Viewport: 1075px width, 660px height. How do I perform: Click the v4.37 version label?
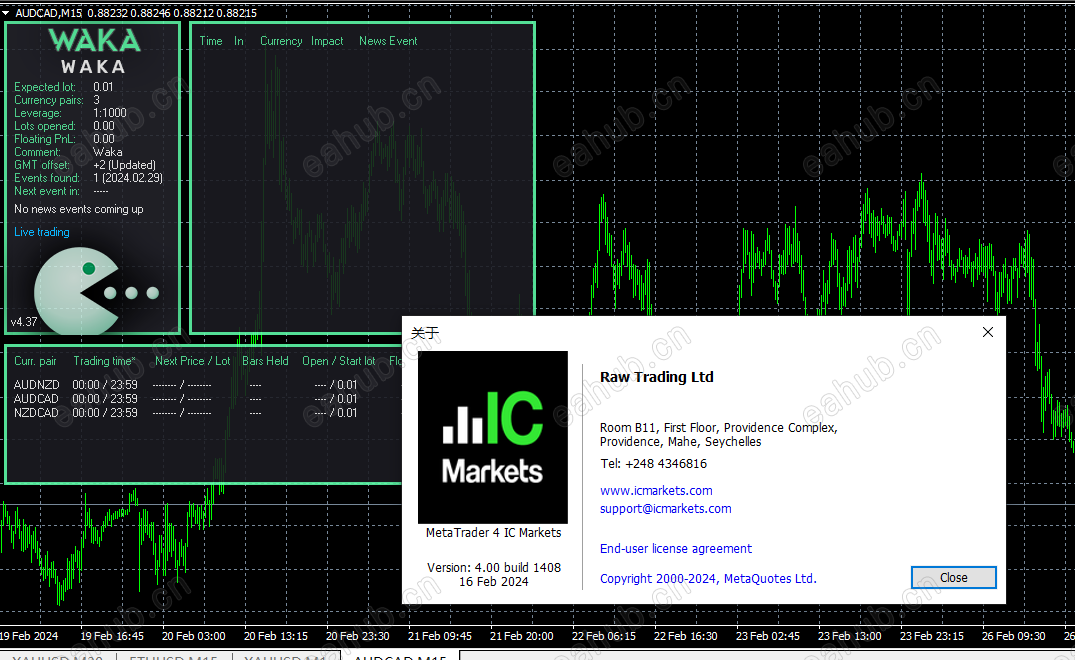coord(24,321)
